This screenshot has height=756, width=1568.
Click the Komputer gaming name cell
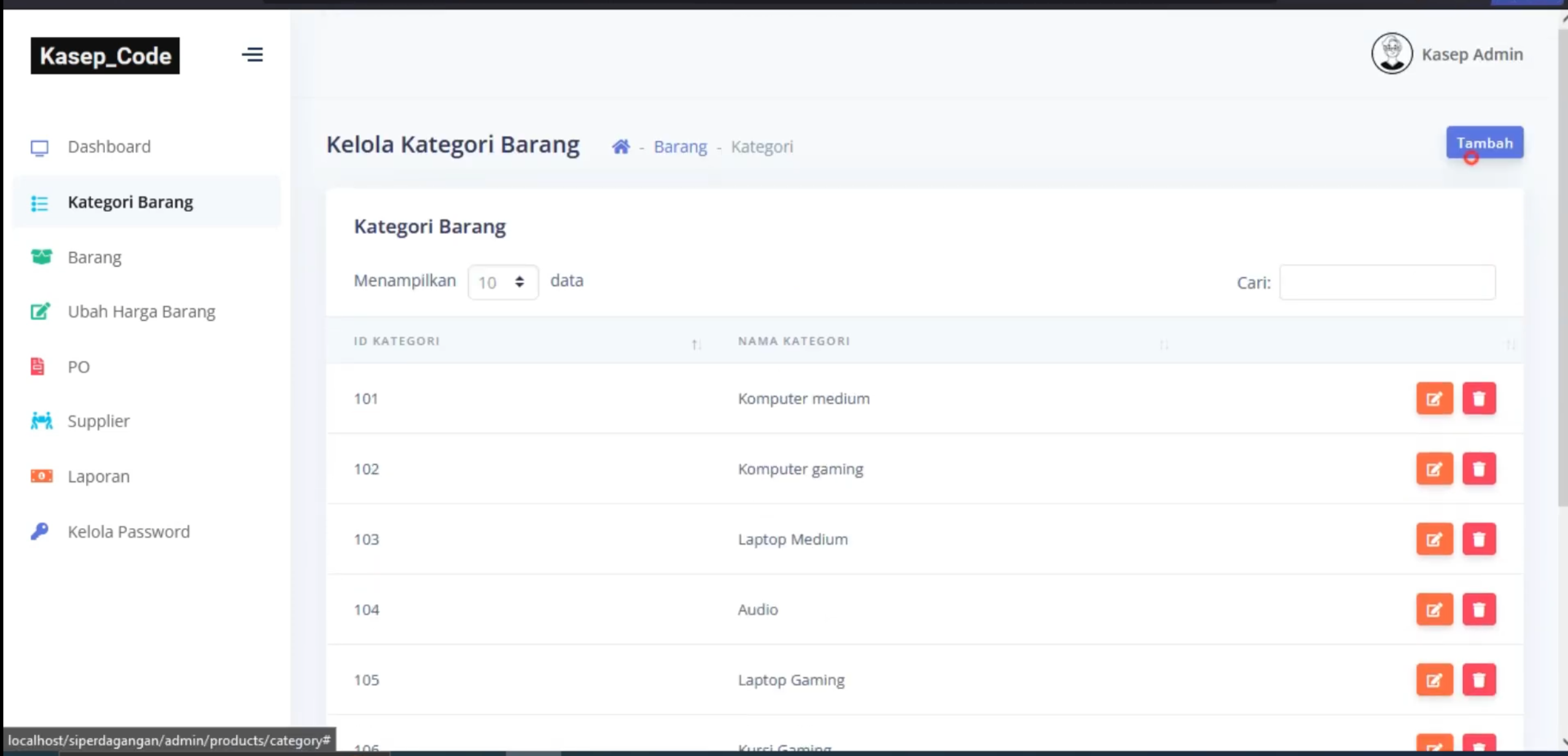(800, 469)
